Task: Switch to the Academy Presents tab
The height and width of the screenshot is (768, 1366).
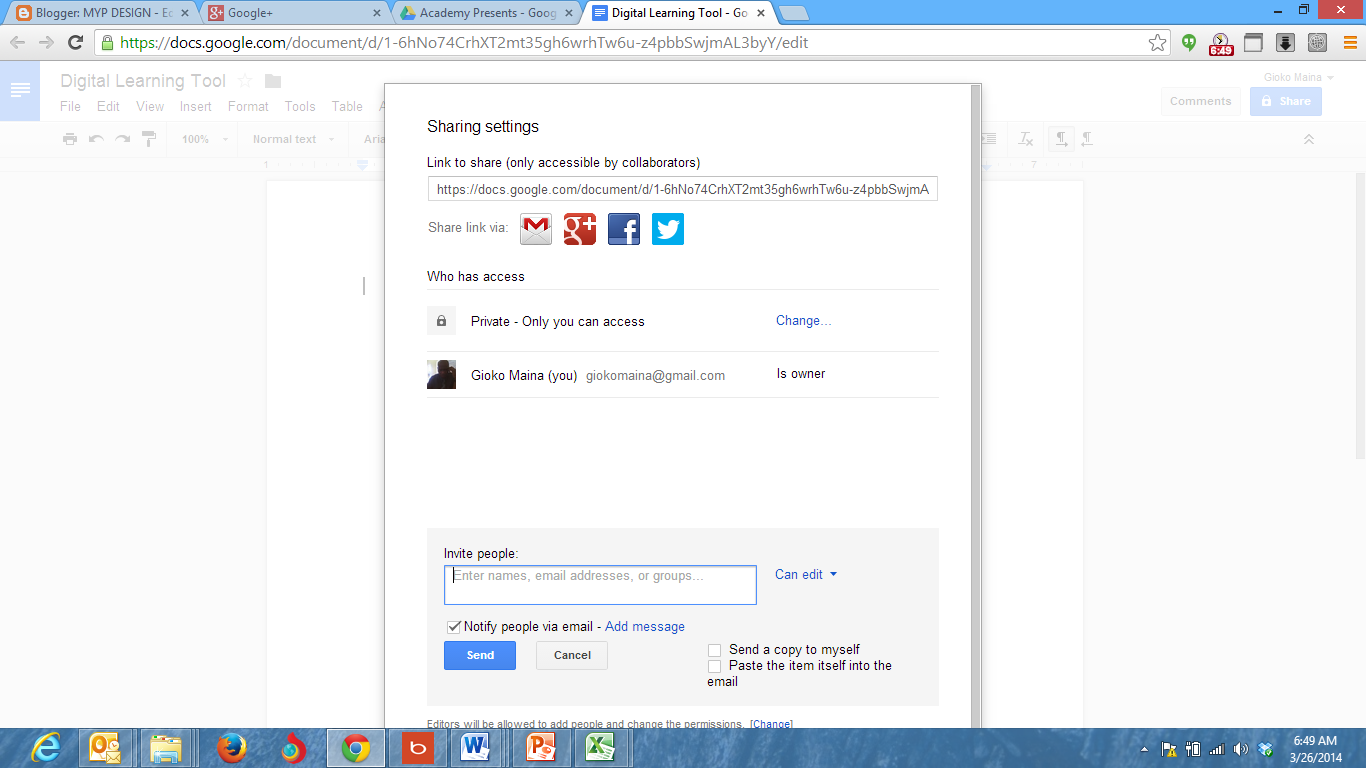Action: coord(486,13)
